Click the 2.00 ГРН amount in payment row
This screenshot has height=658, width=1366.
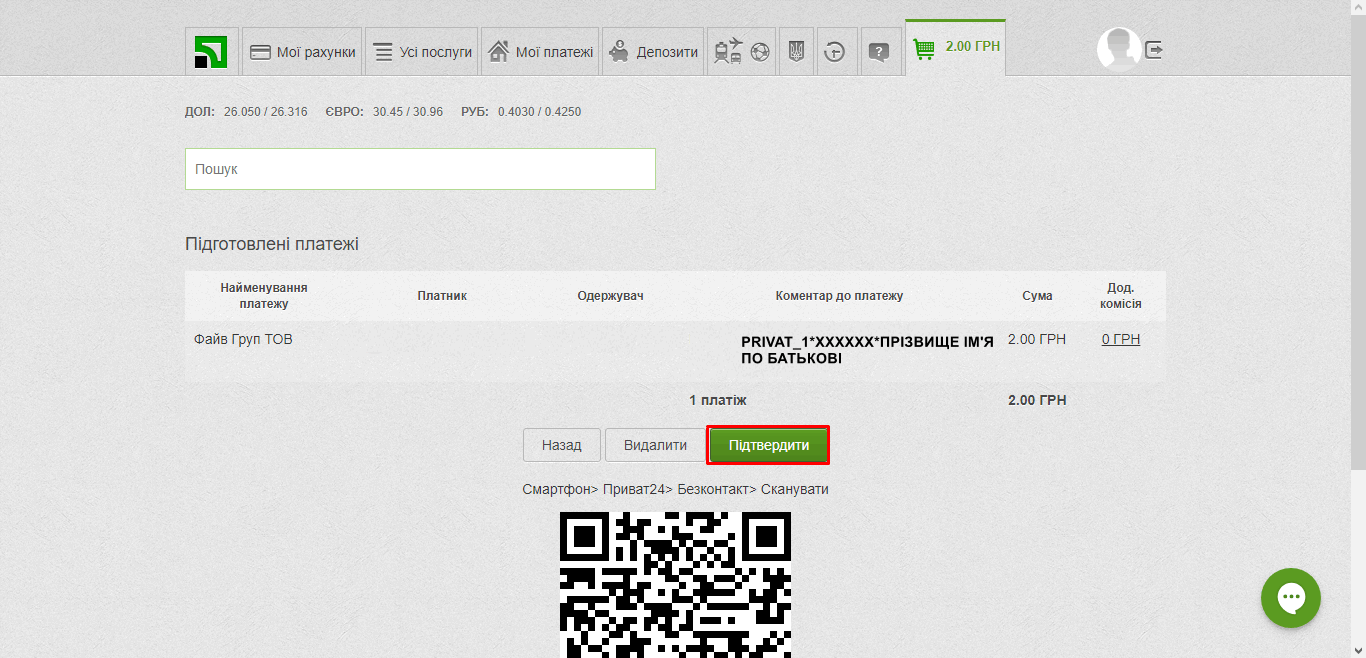coord(1037,340)
